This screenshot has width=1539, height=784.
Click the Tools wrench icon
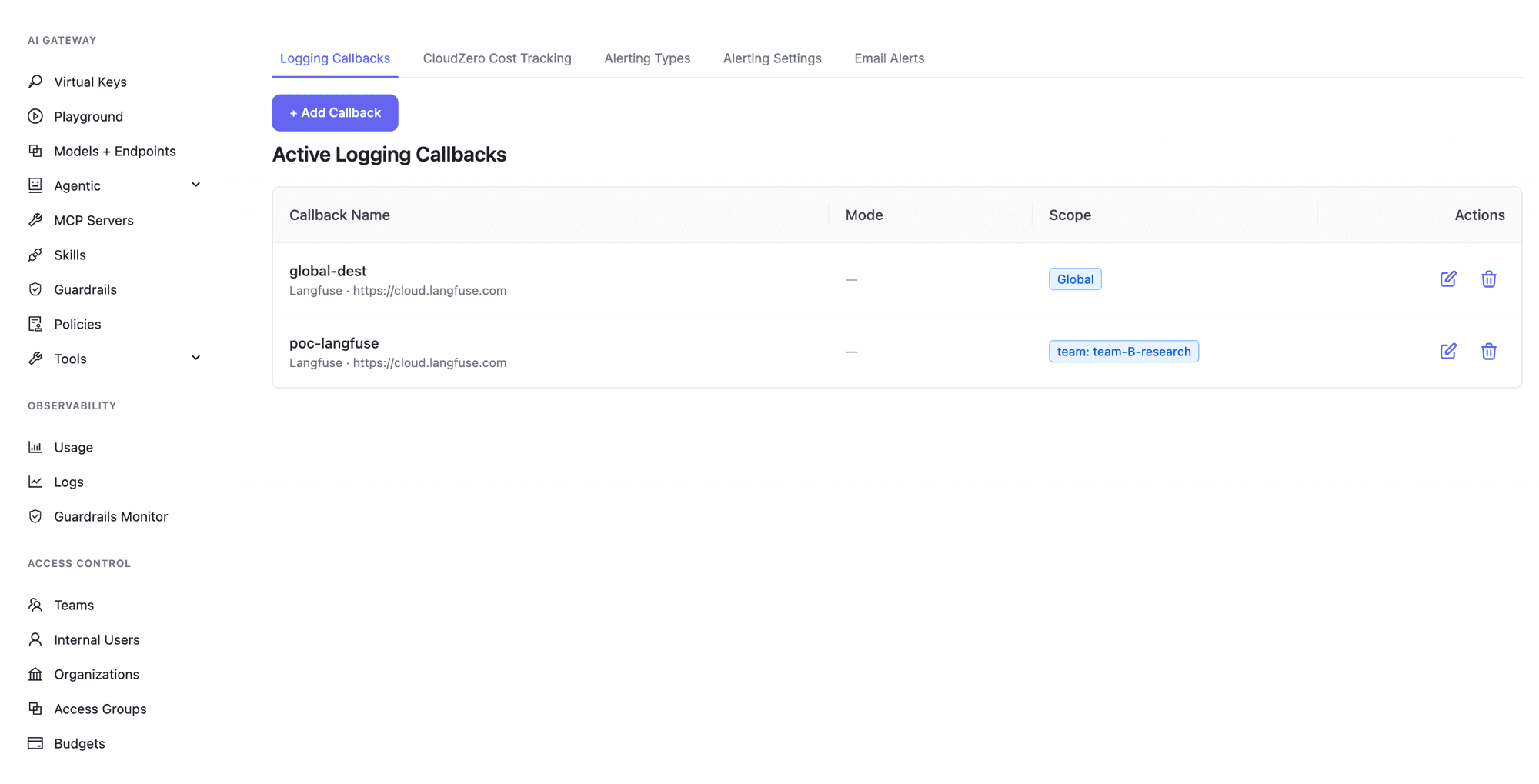tap(35, 359)
